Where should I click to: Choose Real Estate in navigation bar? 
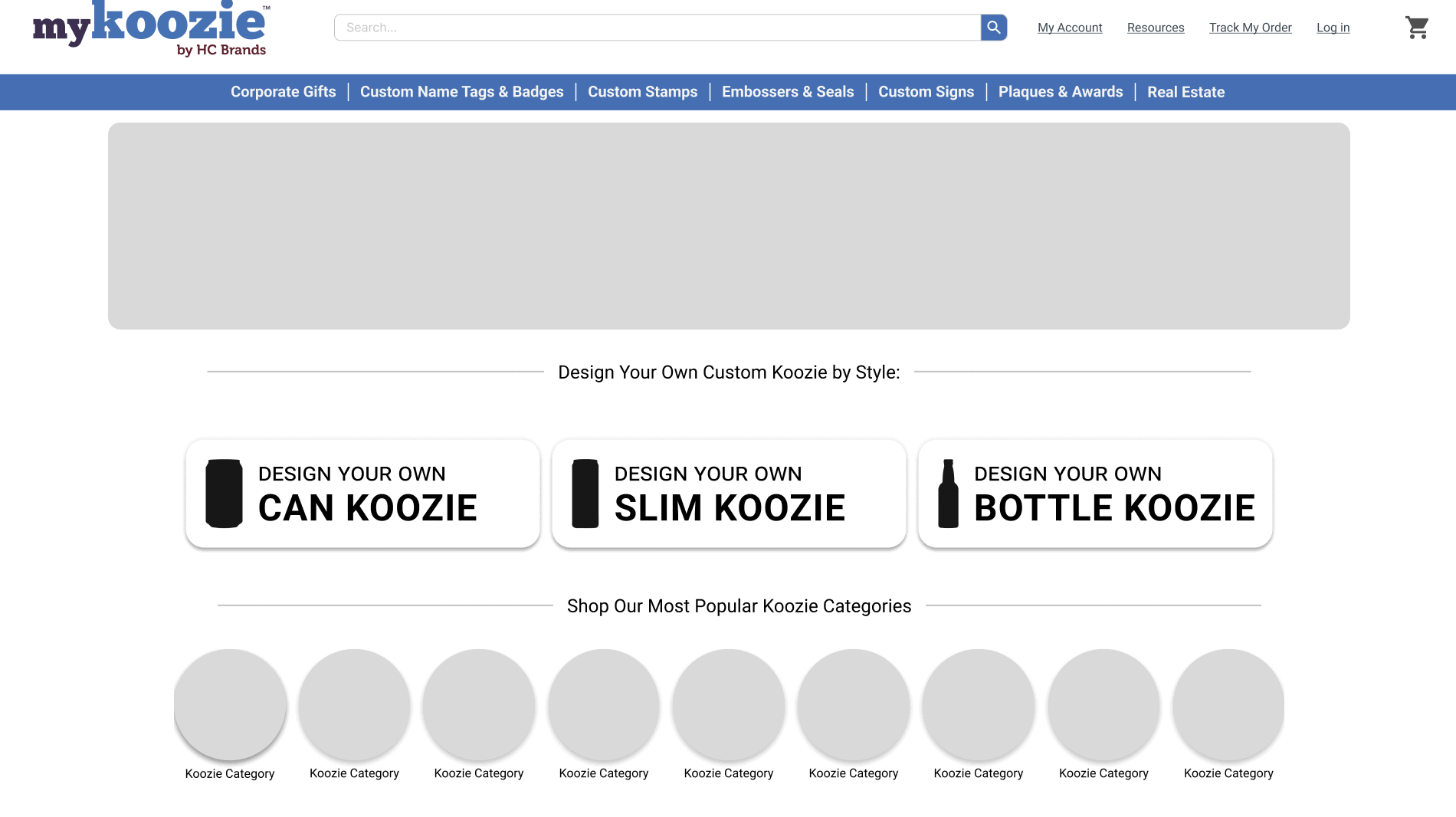[1185, 92]
